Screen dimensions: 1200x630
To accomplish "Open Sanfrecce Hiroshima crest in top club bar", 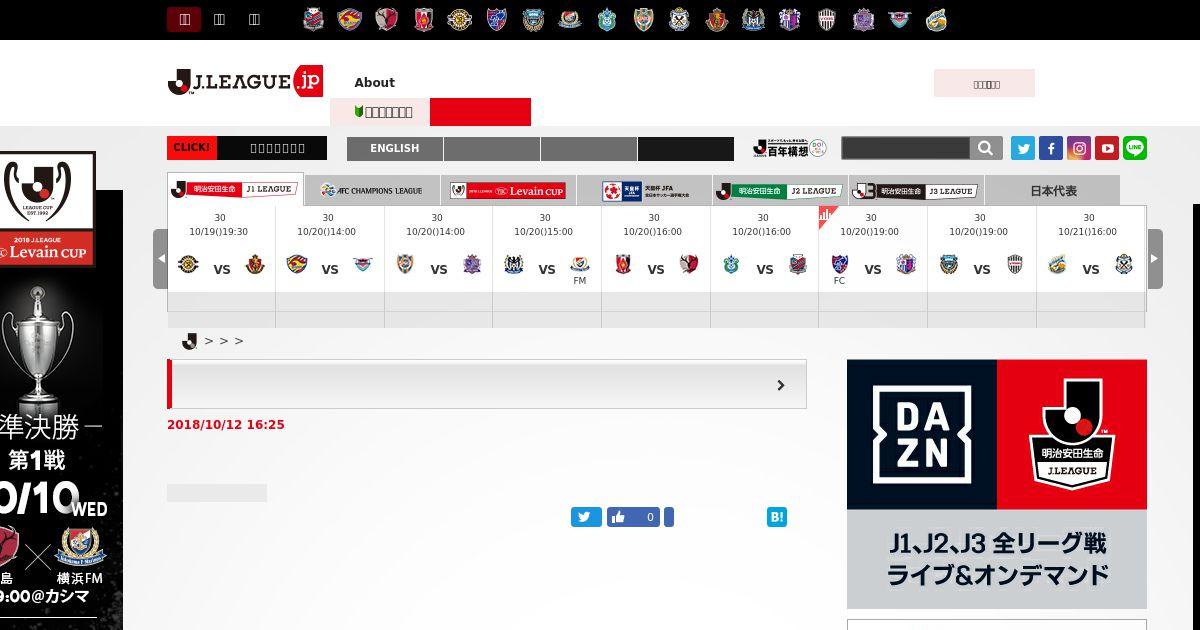I will pos(863,19).
